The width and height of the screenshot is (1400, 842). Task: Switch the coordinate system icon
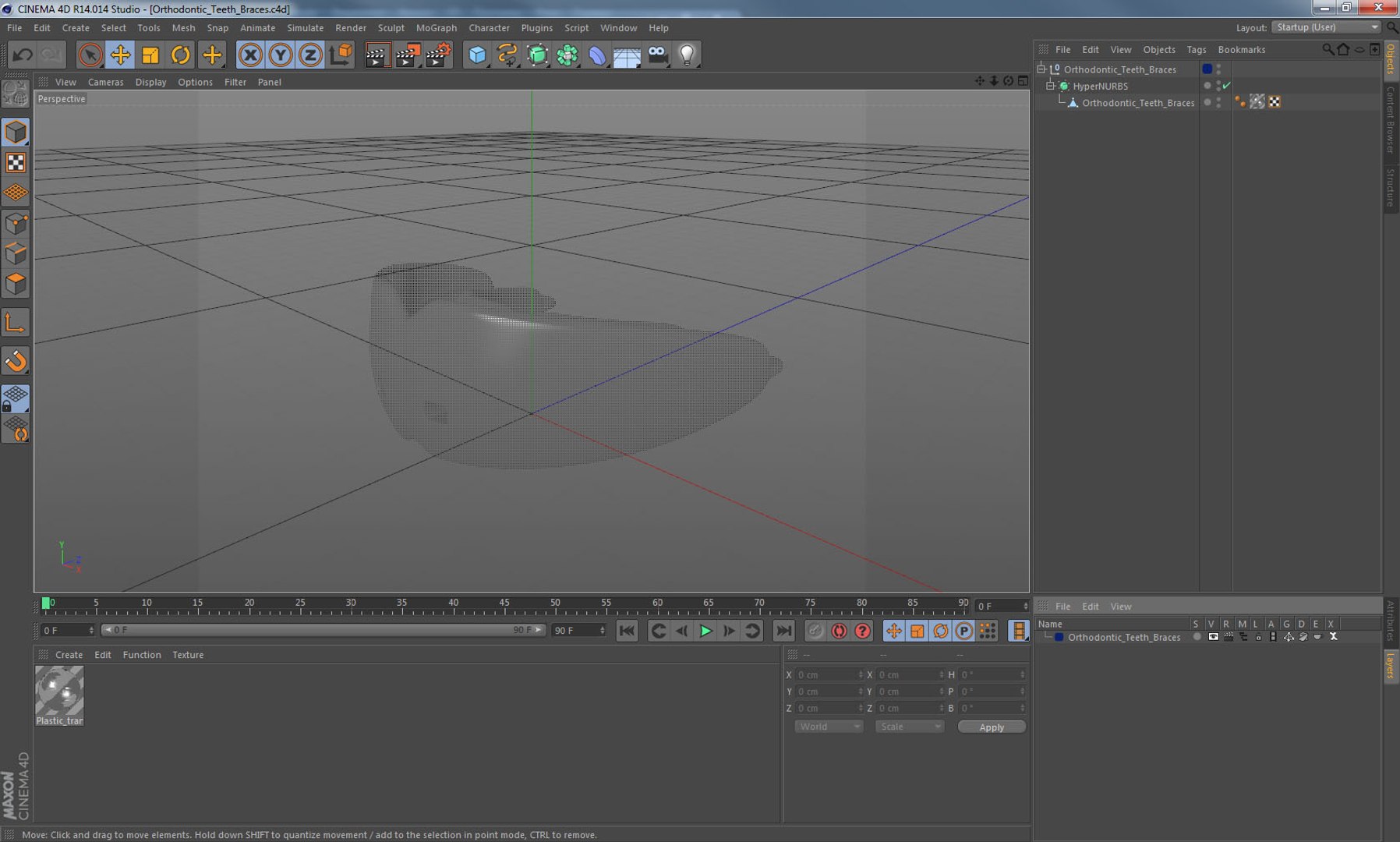tap(341, 55)
